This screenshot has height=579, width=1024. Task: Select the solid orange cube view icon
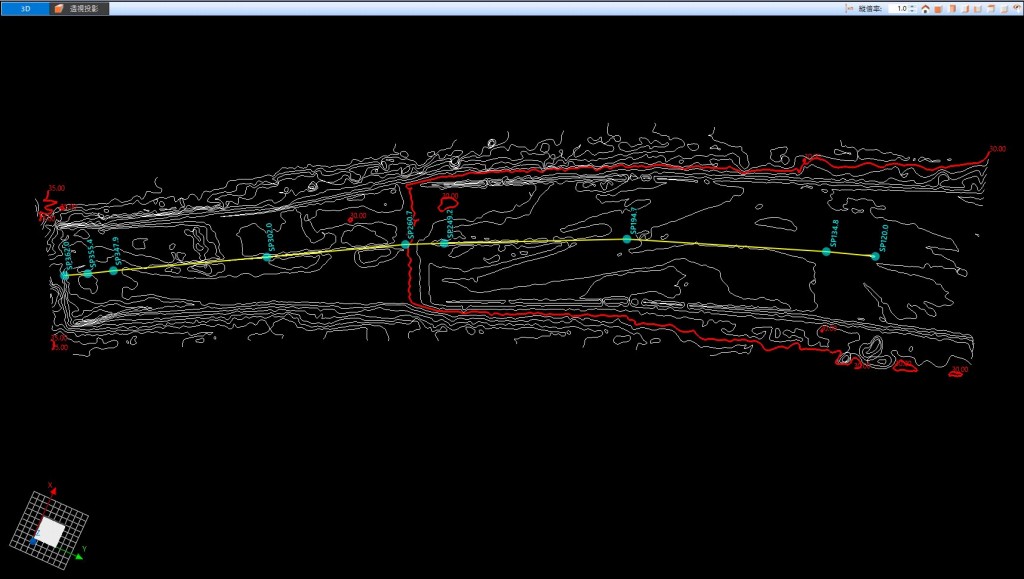[x=939, y=8]
